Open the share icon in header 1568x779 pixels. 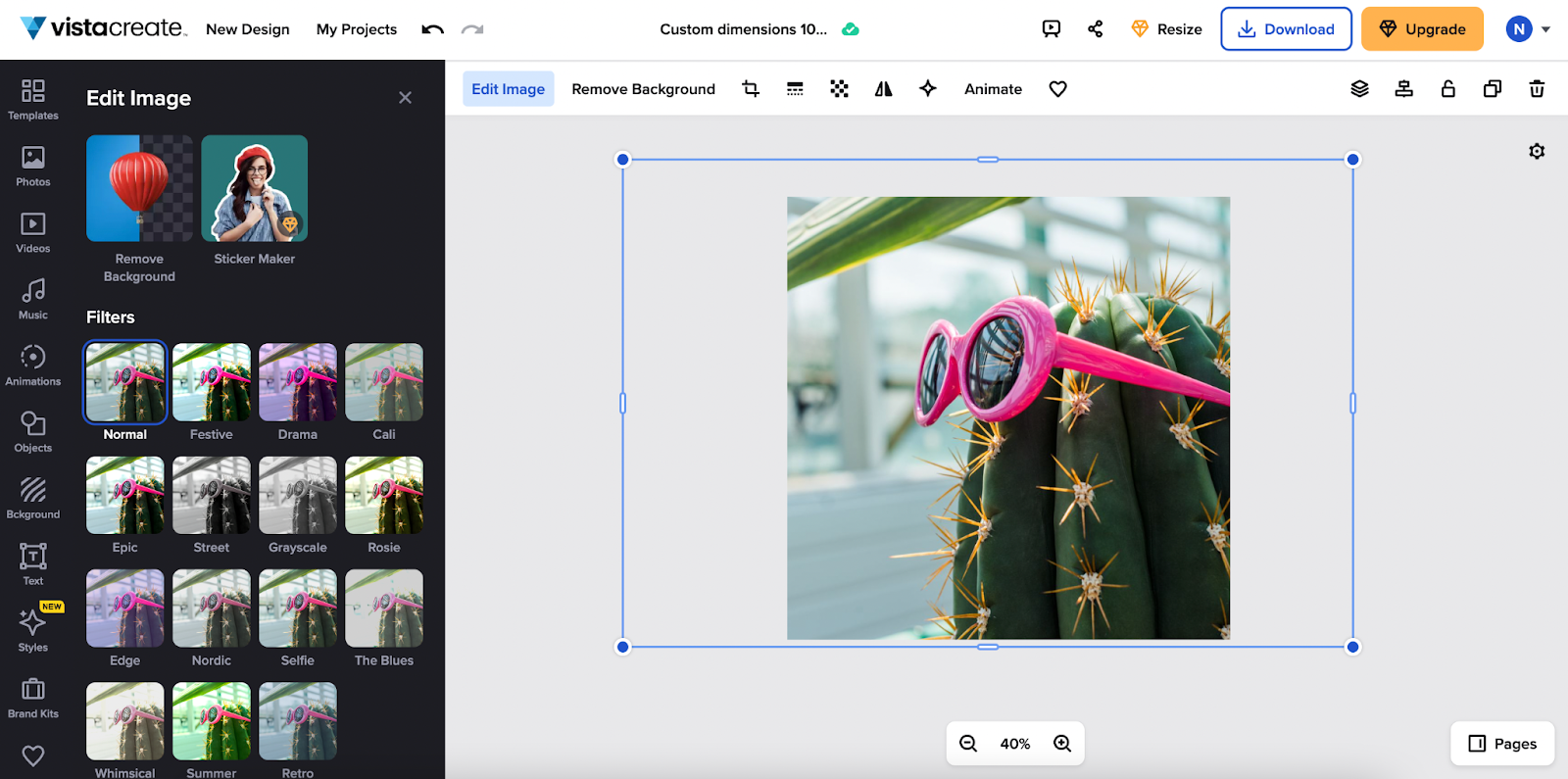[1095, 29]
